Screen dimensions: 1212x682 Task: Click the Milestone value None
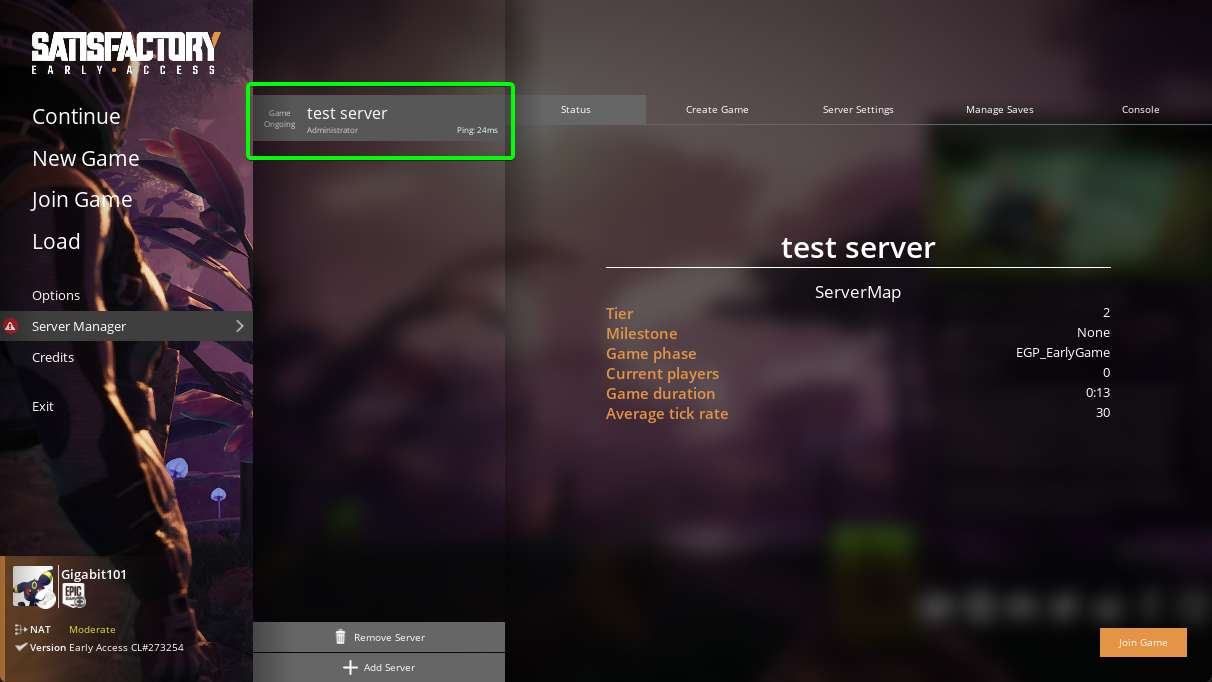pos(1093,333)
